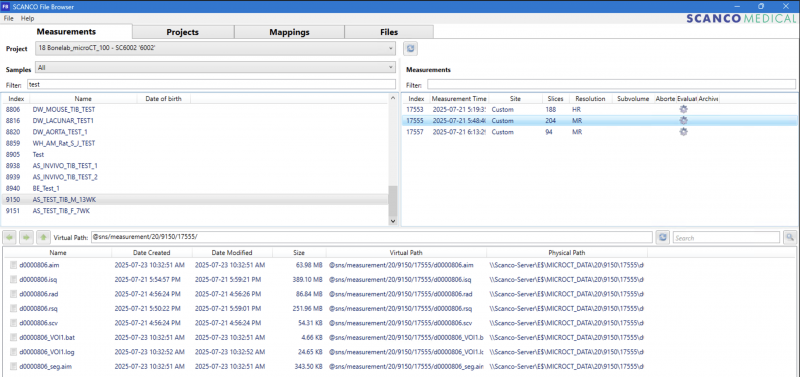This screenshot has height=377, width=800.
Task: Sort measurements by Slices column header
Action: 555,98
